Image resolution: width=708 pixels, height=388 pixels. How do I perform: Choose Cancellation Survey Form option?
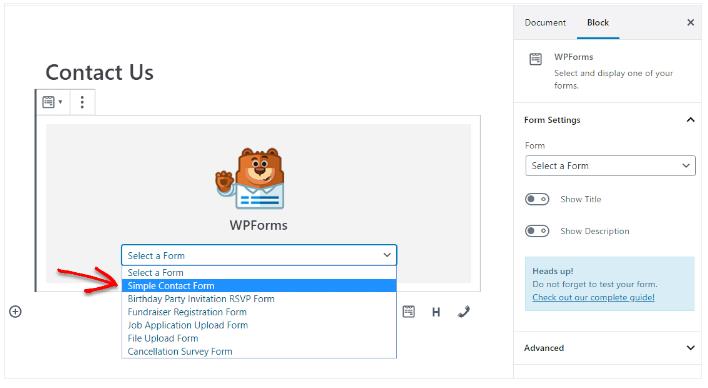coord(259,351)
